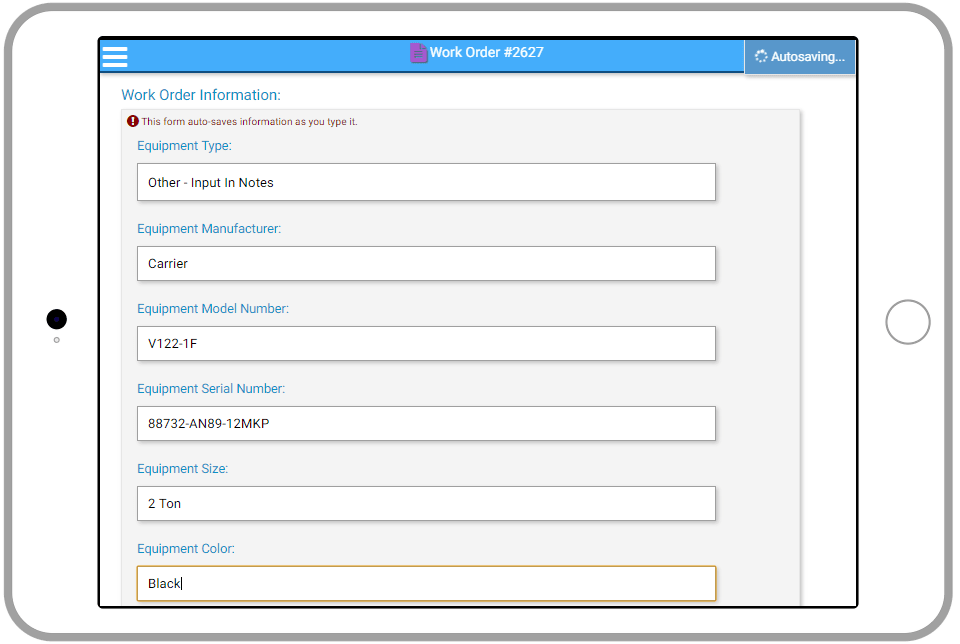
Task: Click the Equipment Manufacturer label
Action: [208, 228]
